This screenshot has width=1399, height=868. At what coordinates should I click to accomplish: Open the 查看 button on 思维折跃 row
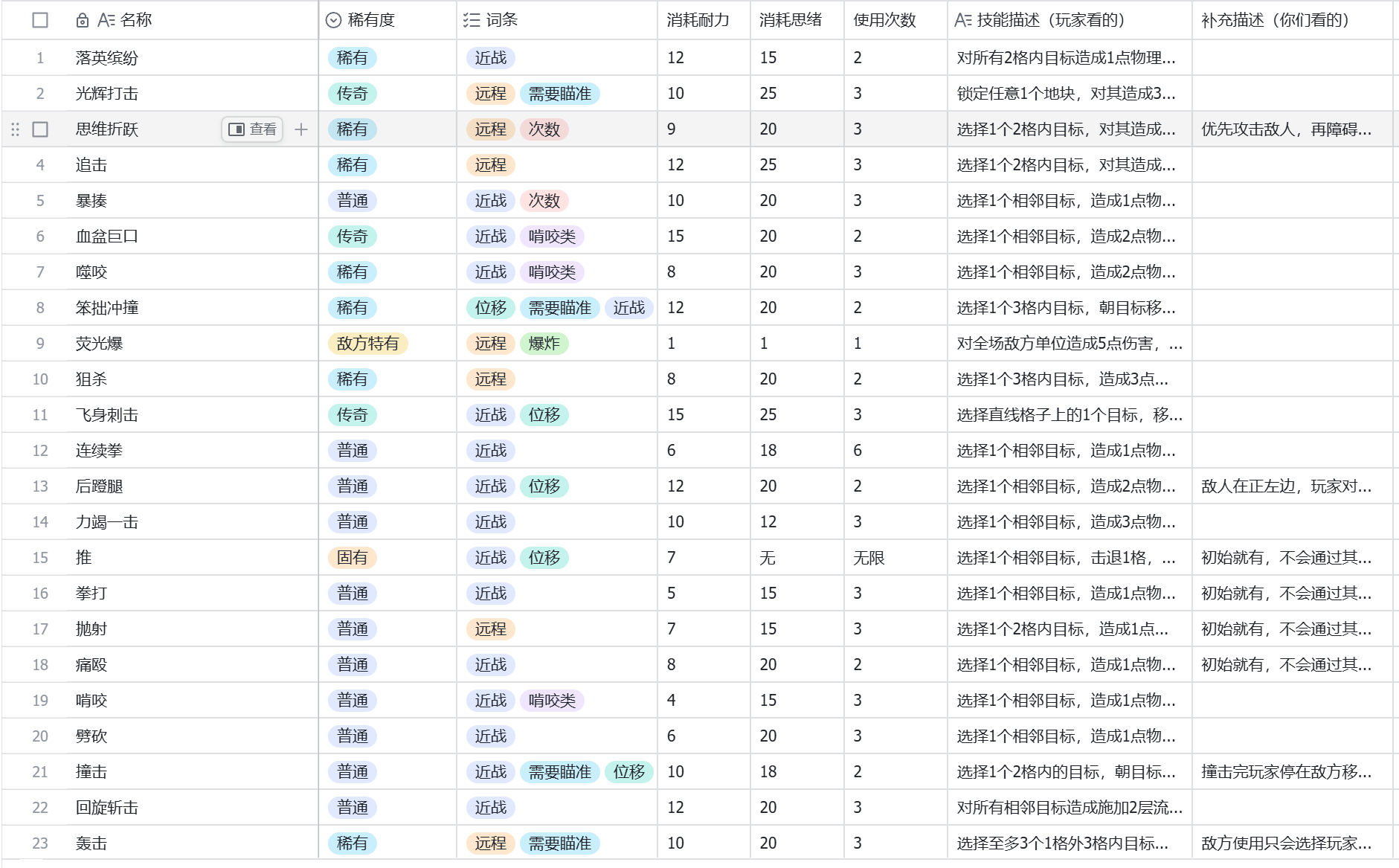click(252, 129)
